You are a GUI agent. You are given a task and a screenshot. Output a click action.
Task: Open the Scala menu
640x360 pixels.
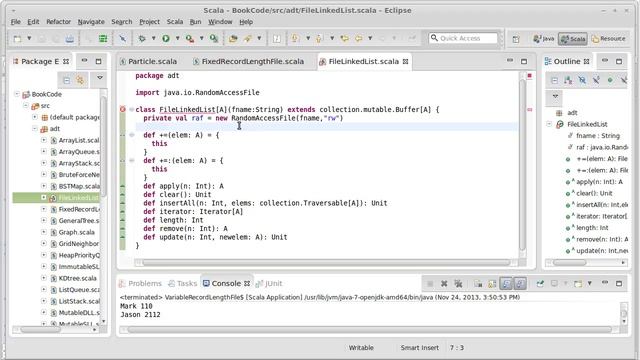(x=175, y=22)
